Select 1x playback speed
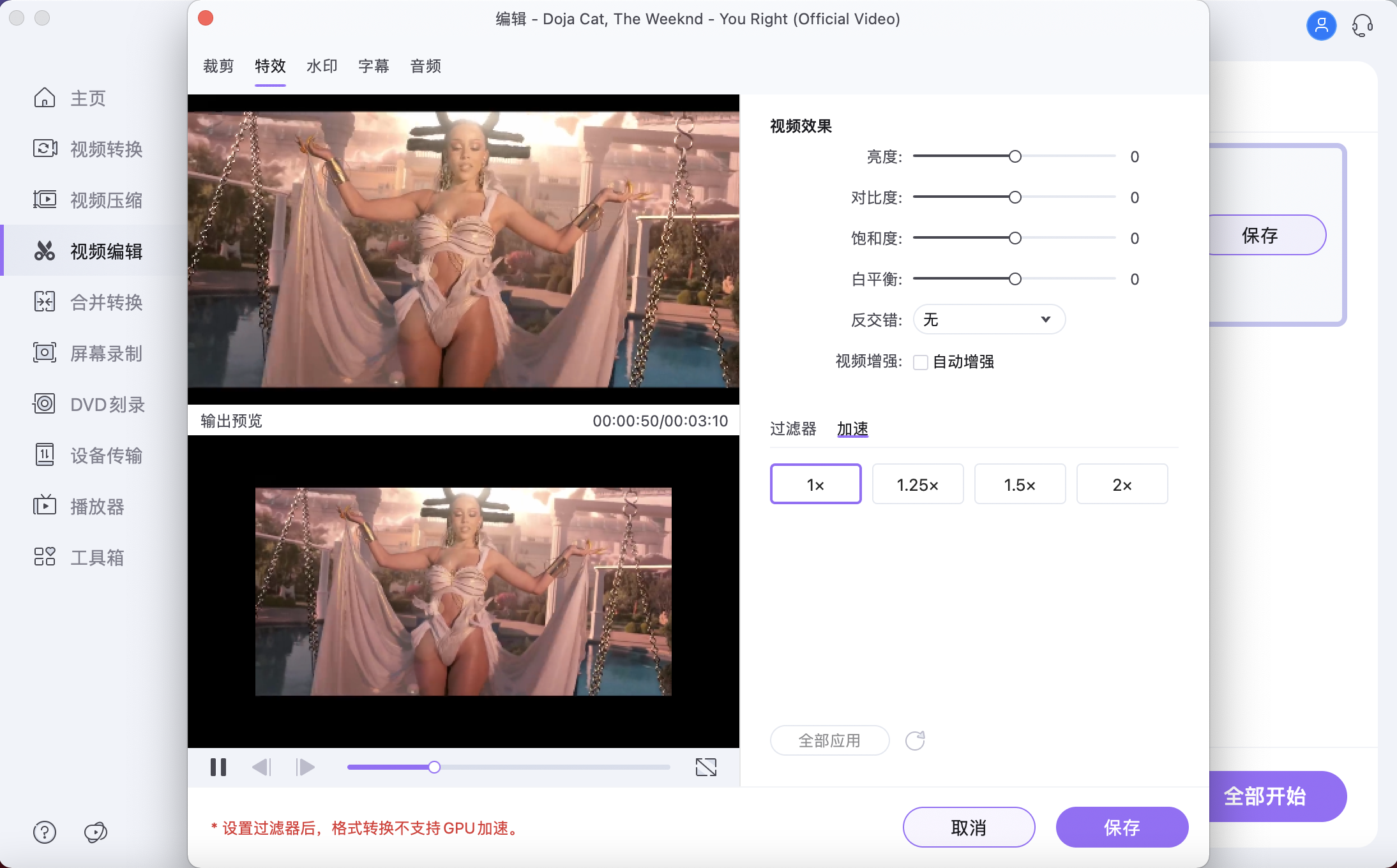The width and height of the screenshot is (1397, 868). [x=815, y=484]
